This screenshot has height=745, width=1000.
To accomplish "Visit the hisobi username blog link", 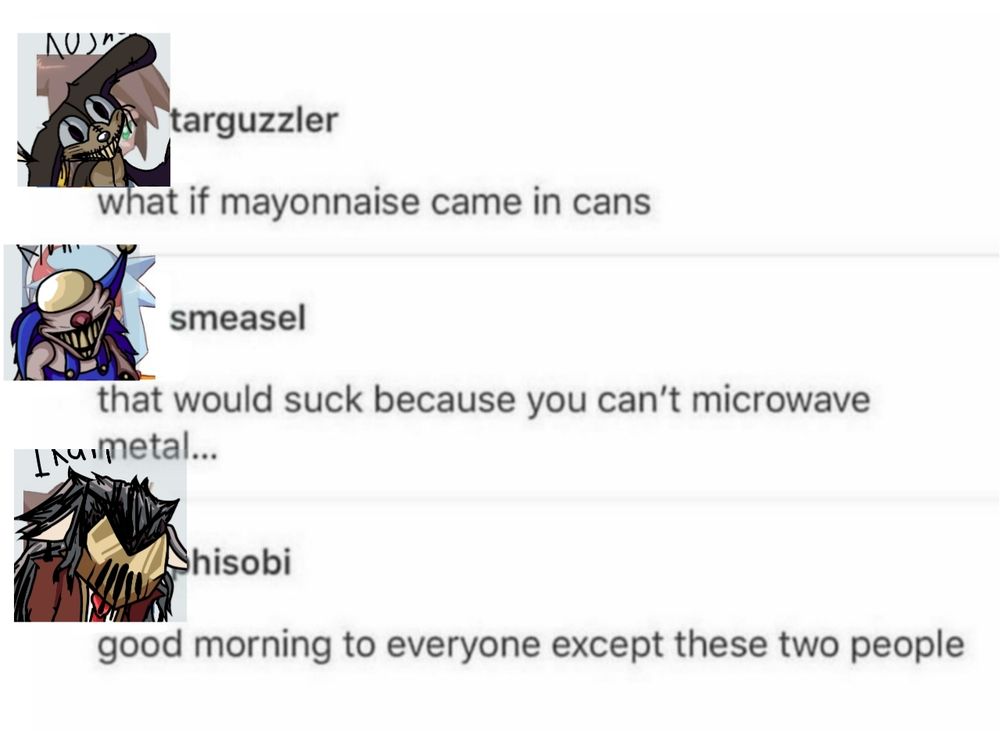I will pyautogui.click(x=239, y=562).
